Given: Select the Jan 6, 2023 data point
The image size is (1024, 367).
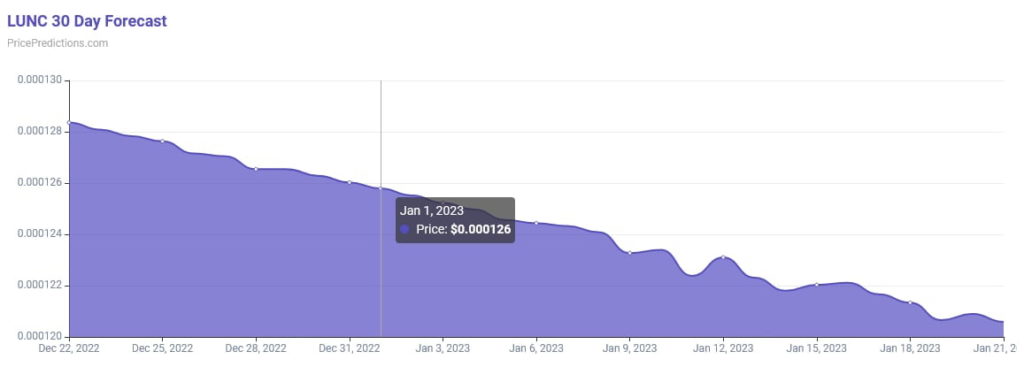Looking at the screenshot, I should pyautogui.click(x=536, y=223).
